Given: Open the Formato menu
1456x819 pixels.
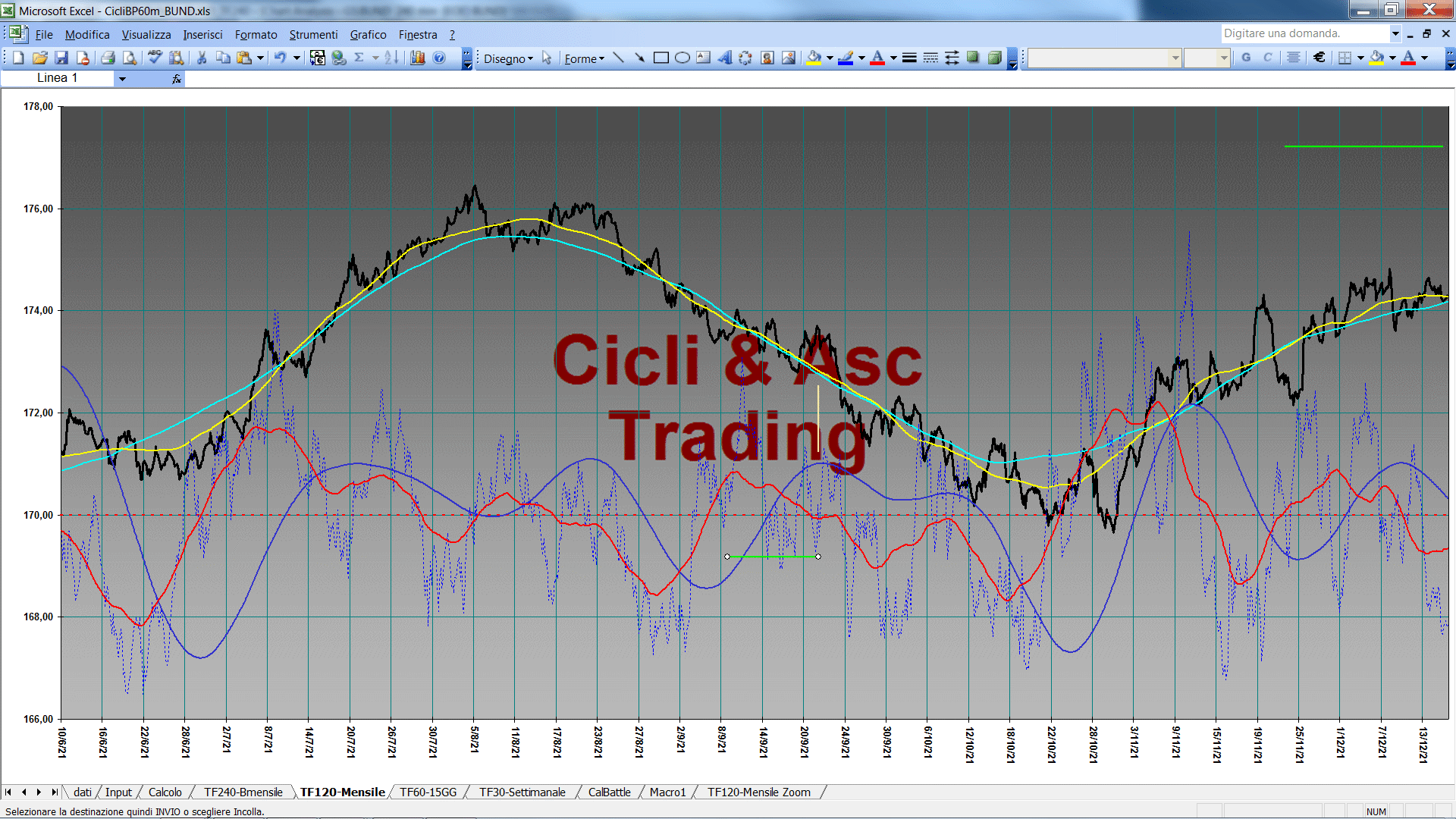Looking at the screenshot, I should click(256, 34).
